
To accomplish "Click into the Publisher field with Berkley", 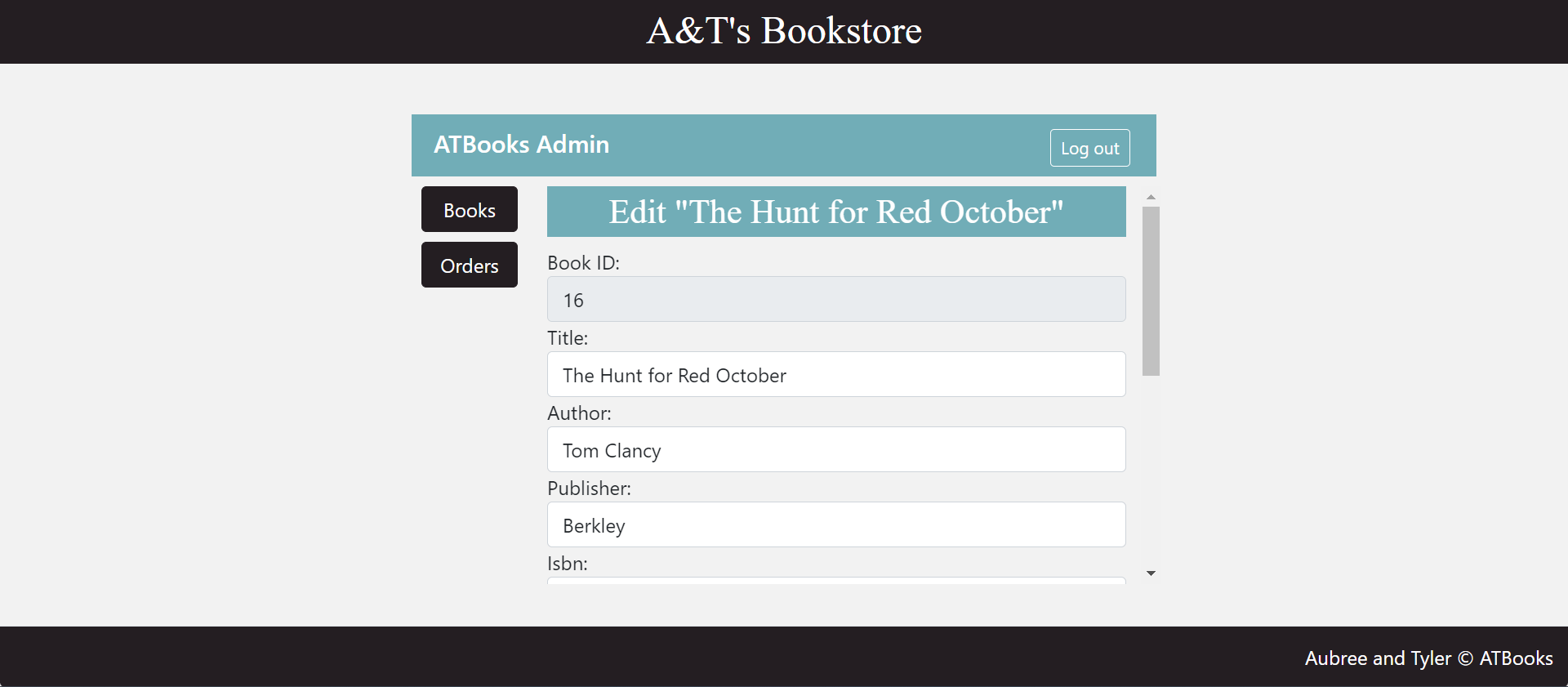I will tap(836, 524).
